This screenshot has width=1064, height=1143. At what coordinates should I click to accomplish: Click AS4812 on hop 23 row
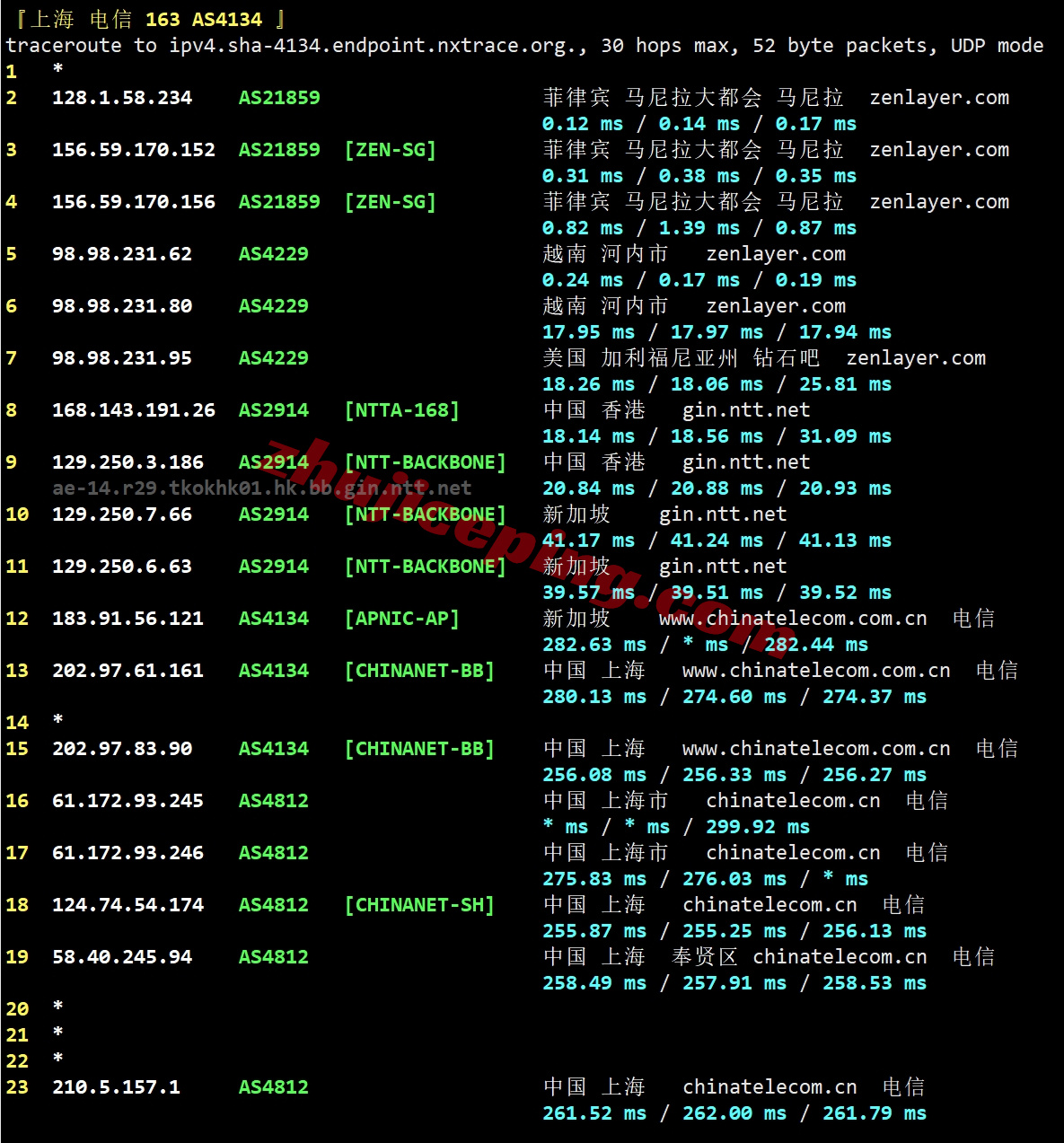click(274, 1087)
